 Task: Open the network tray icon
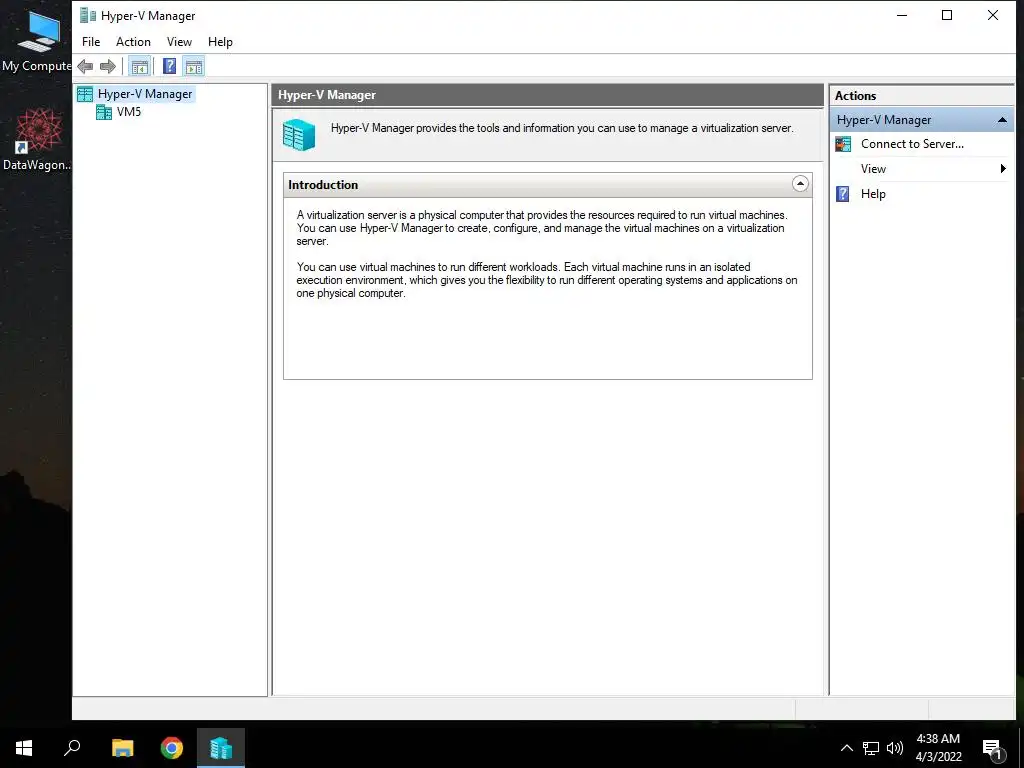pos(871,748)
